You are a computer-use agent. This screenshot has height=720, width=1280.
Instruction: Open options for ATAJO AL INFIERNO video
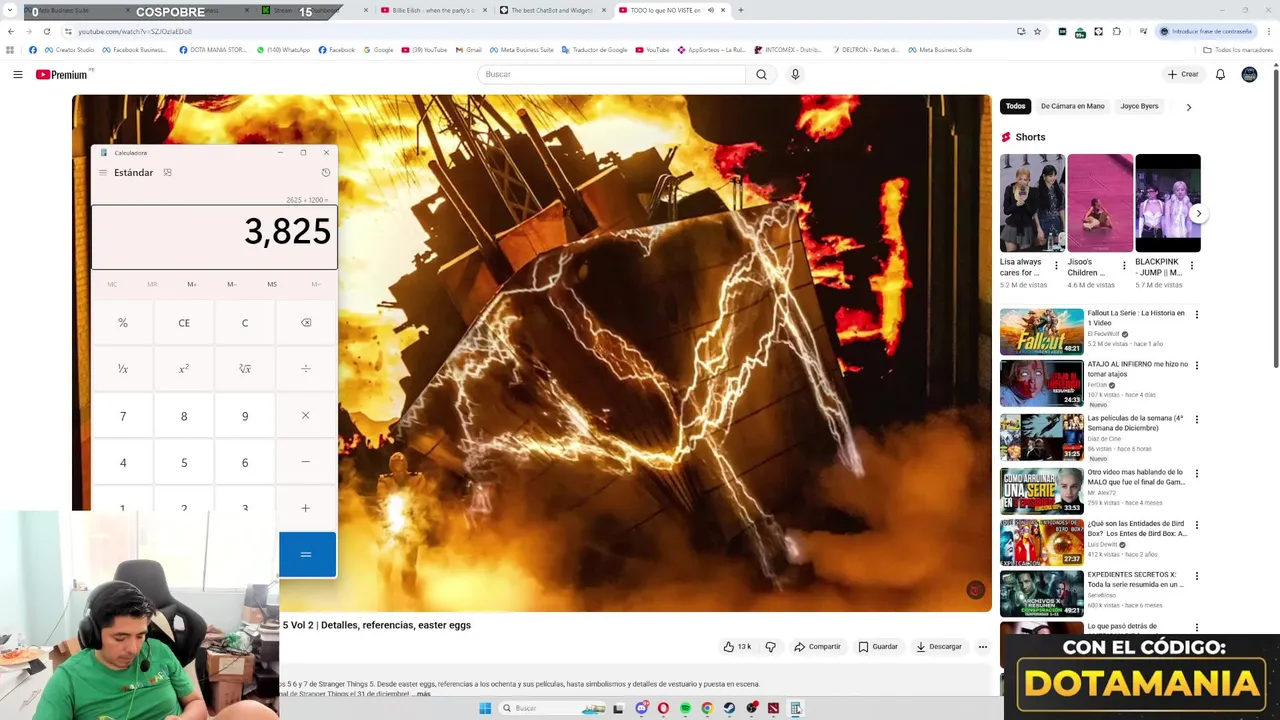(x=1196, y=366)
